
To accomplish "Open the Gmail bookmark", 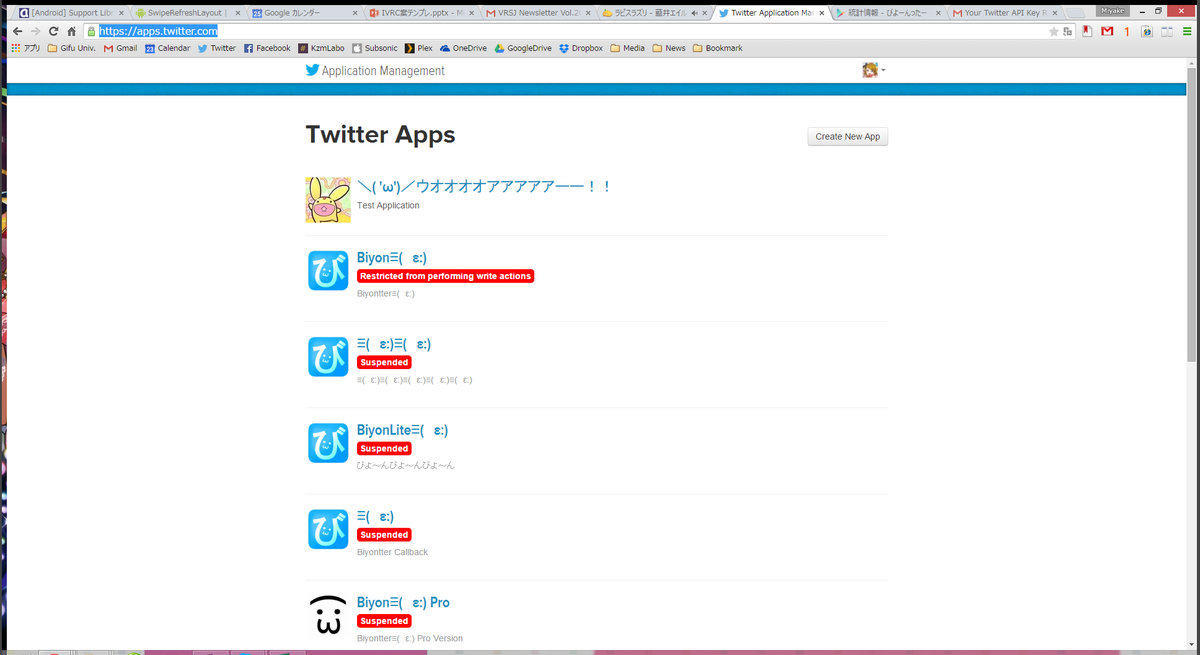I will 120,48.
